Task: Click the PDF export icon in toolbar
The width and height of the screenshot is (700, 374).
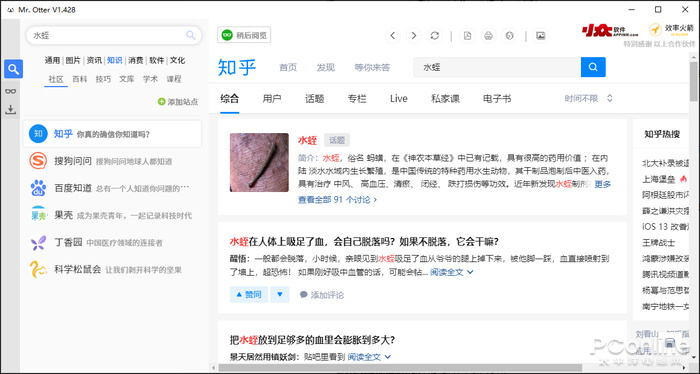Action: pyautogui.click(x=467, y=36)
